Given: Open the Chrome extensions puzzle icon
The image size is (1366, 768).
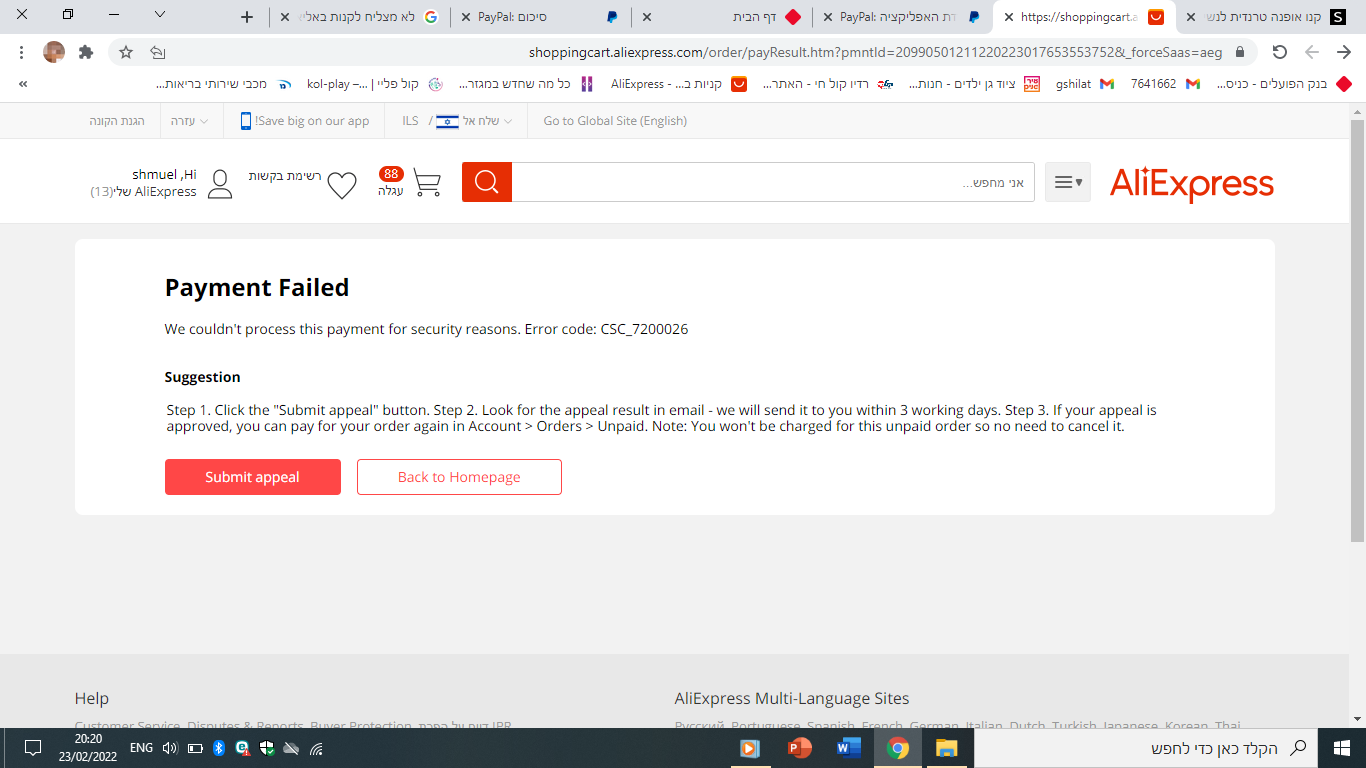Looking at the screenshot, I should pos(86,52).
